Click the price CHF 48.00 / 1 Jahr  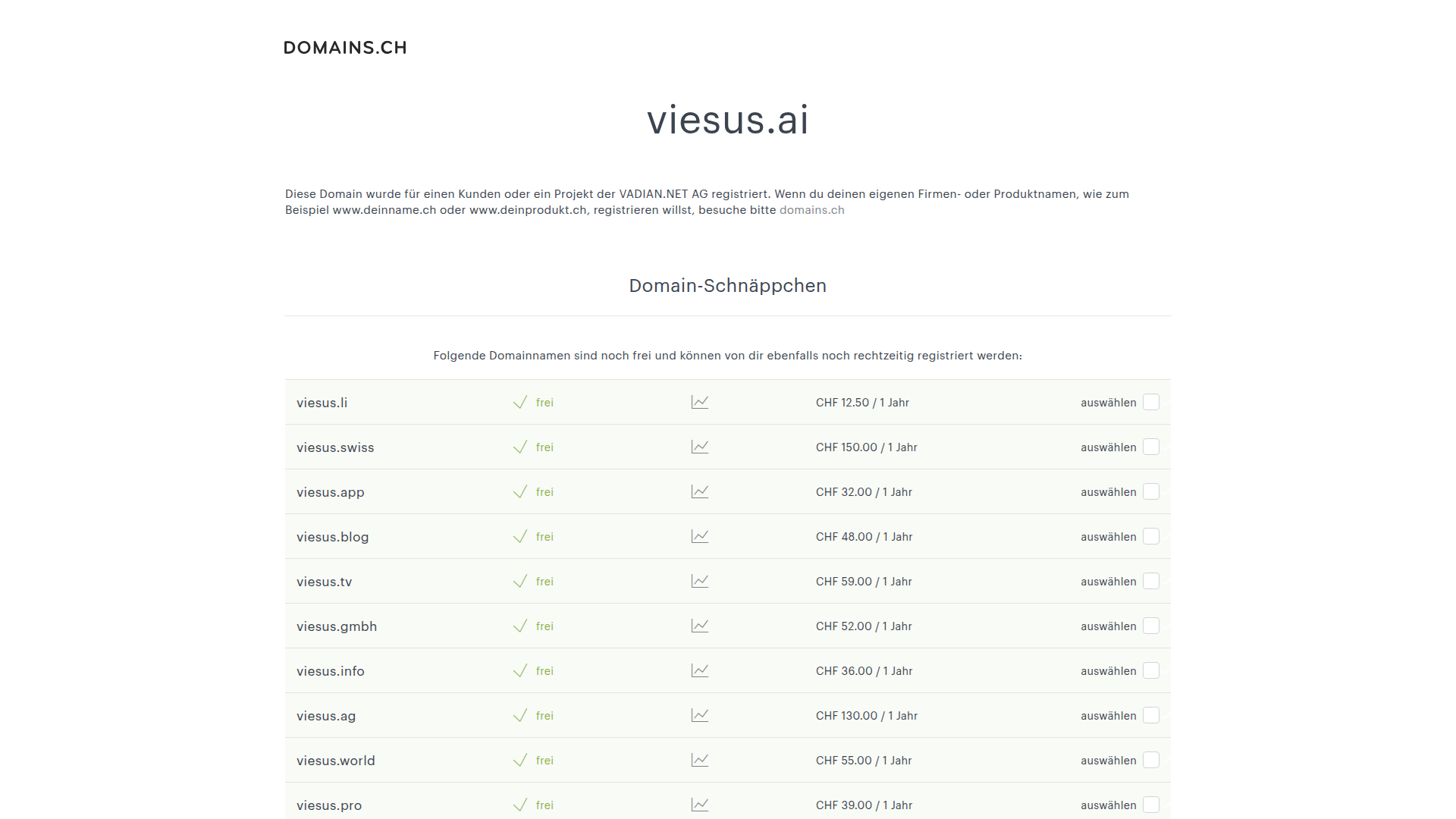tap(864, 537)
